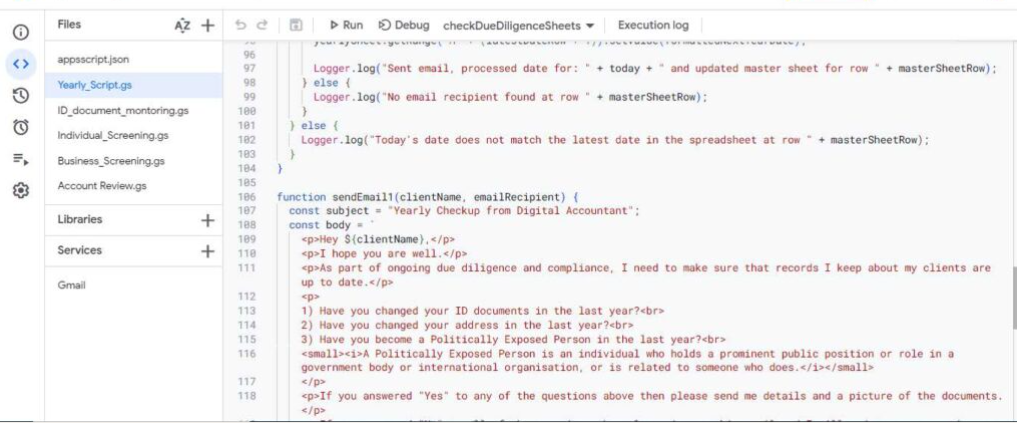The width and height of the screenshot is (1017, 423).
Task: Open the Executions list icon
Action: point(20,158)
